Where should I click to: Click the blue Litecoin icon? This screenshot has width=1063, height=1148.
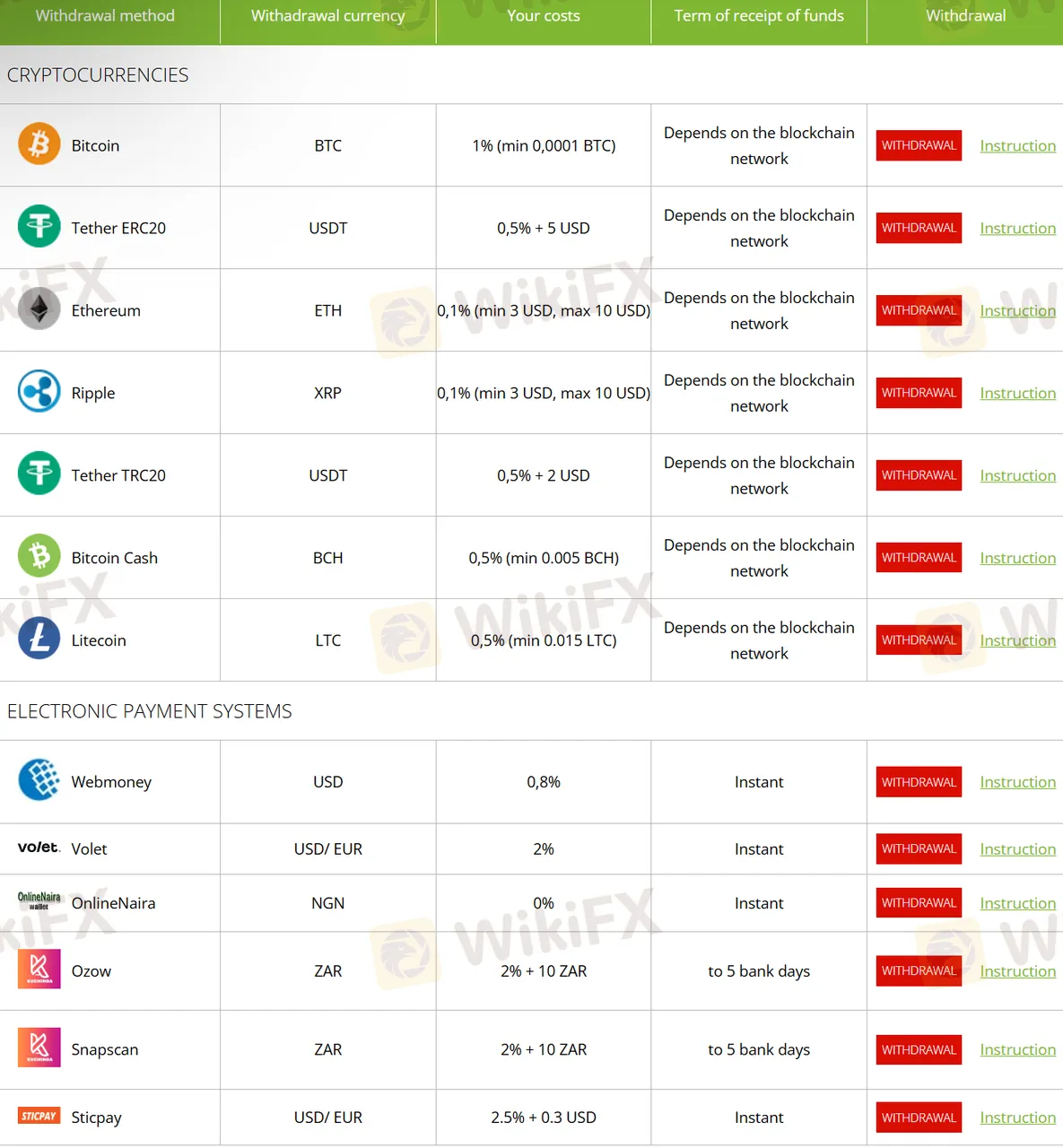click(x=39, y=639)
